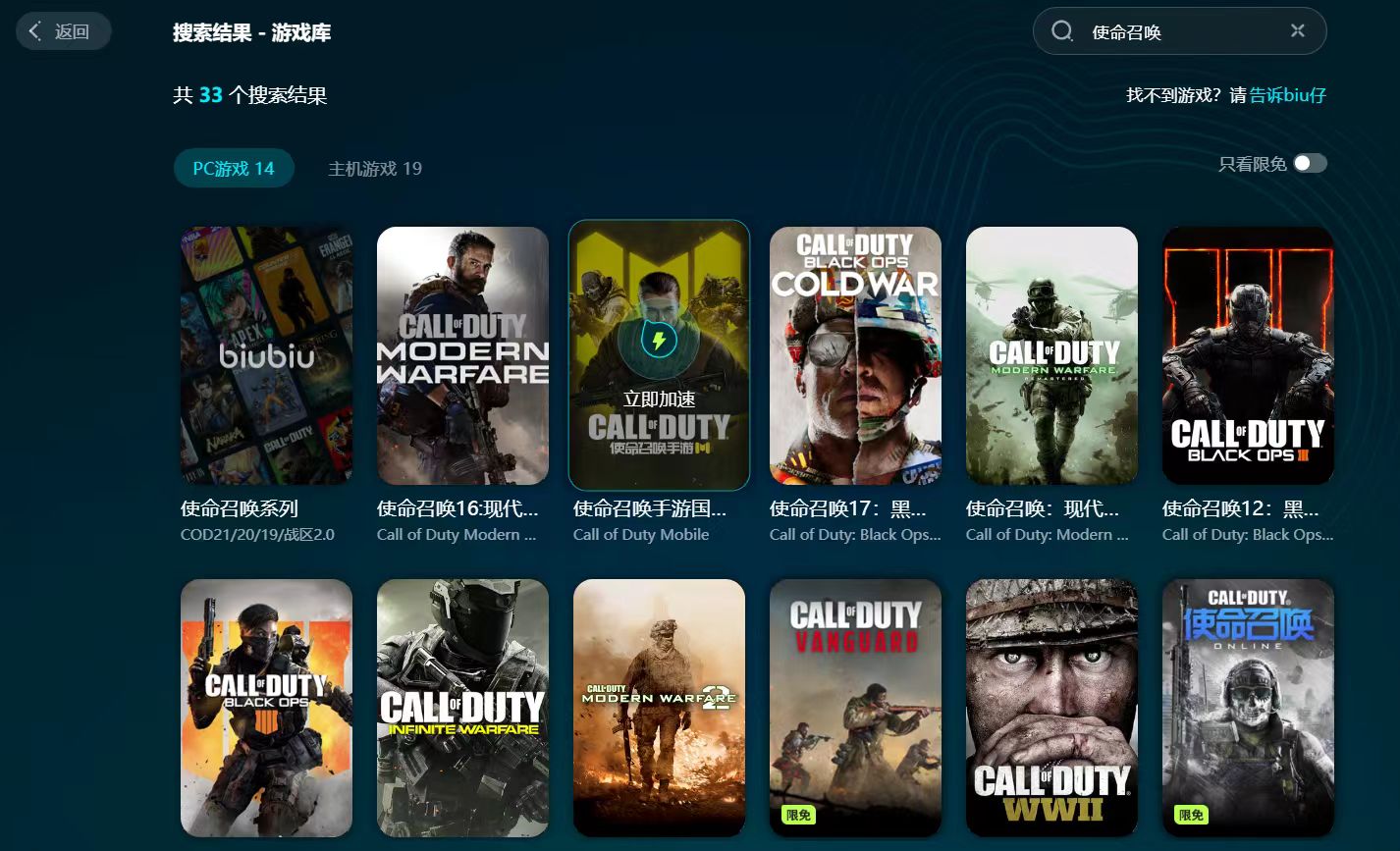The width and height of the screenshot is (1400, 851).
Task: Click the 搜索结果 - 游戏库 heading
Action: click(x=252, y=32)
